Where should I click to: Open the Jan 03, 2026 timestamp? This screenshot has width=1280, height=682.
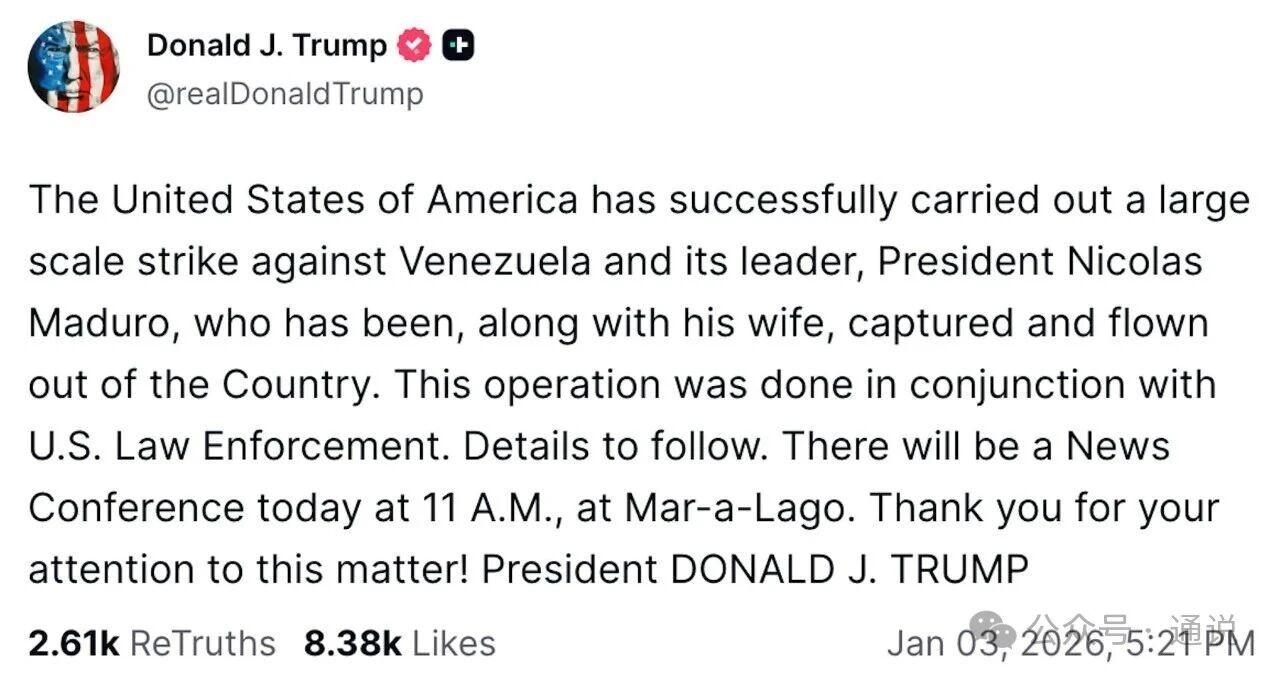coord(1070,643)
